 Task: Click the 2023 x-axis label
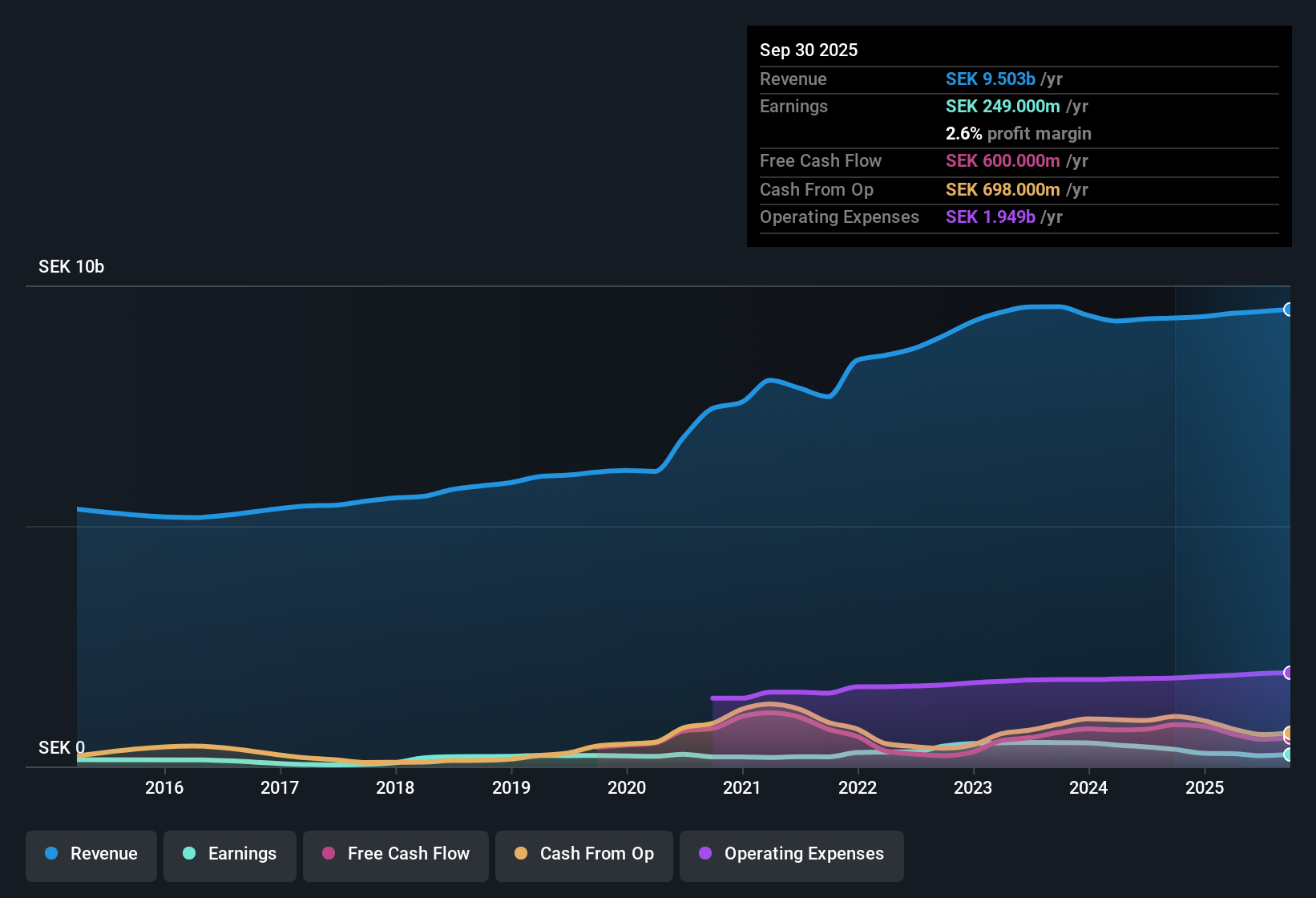[973, 788]
